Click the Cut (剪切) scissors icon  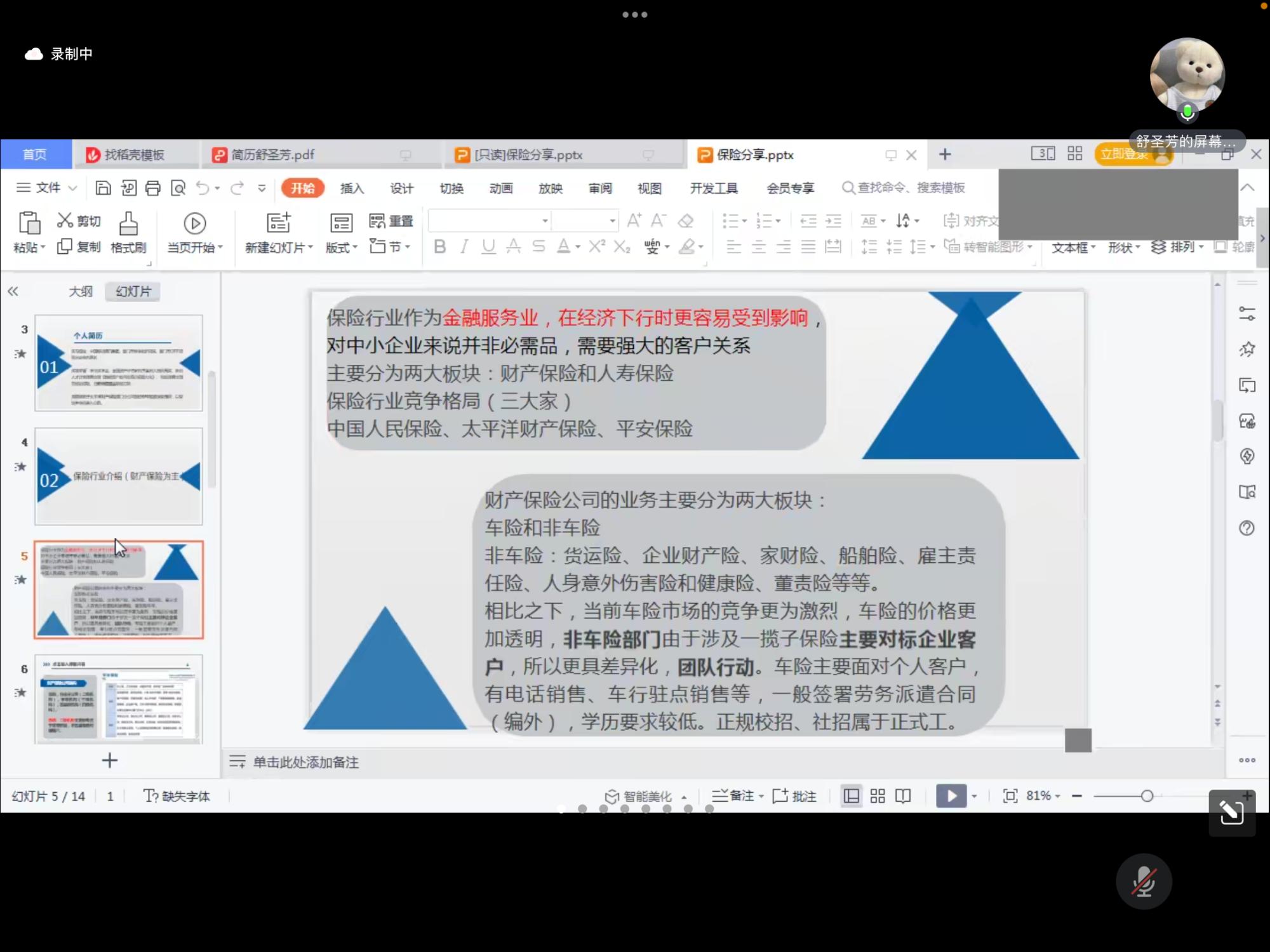pos(65,220)
